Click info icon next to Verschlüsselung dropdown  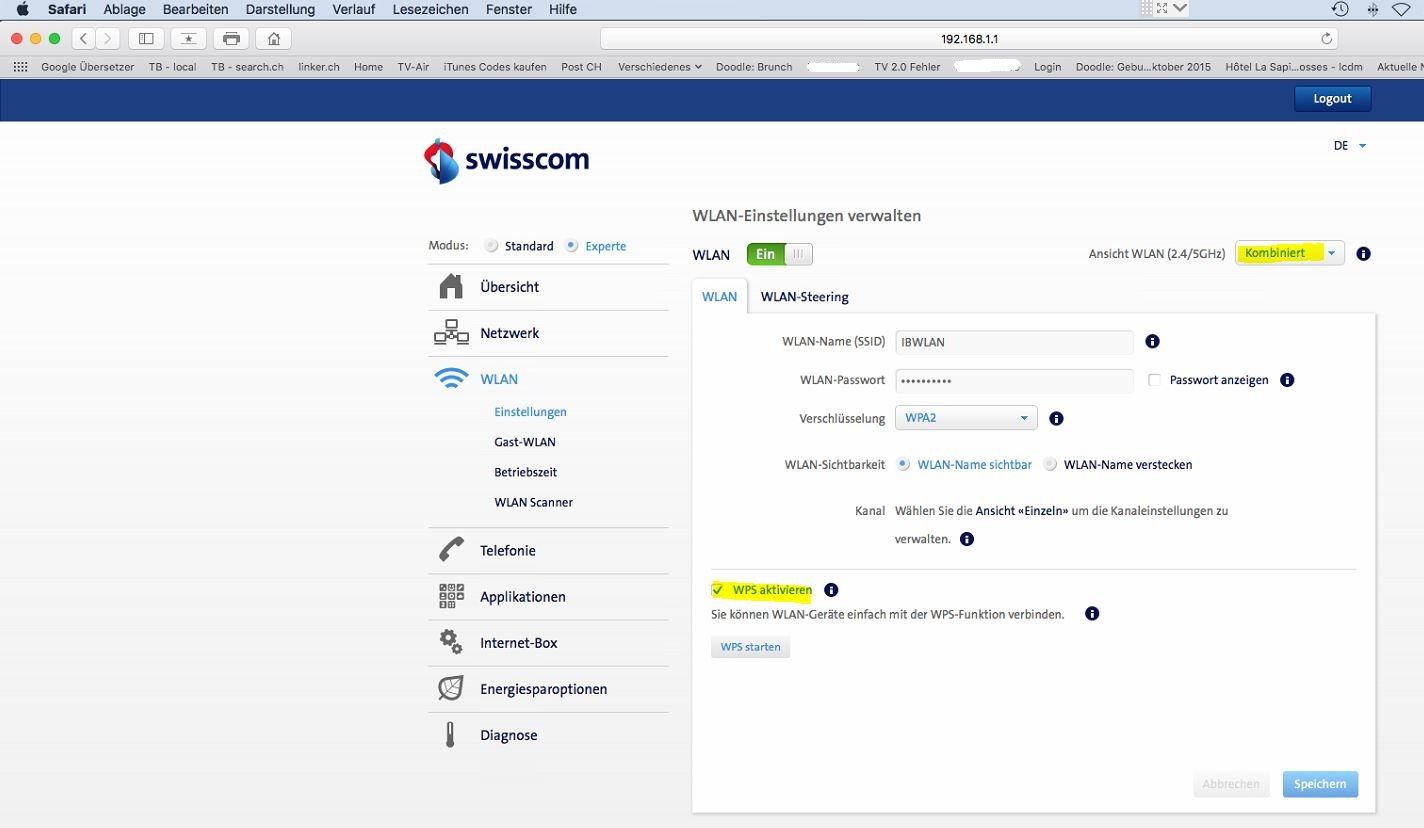pos(1056,418)
